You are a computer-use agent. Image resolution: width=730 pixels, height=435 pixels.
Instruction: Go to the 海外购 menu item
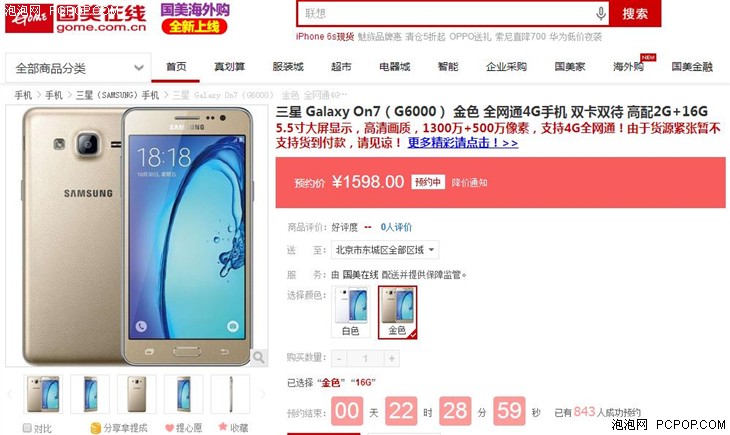click(628, 67)
